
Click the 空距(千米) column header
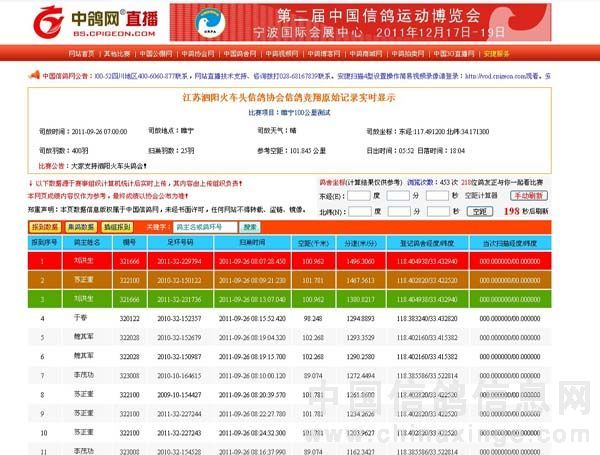tap(313, 242)
